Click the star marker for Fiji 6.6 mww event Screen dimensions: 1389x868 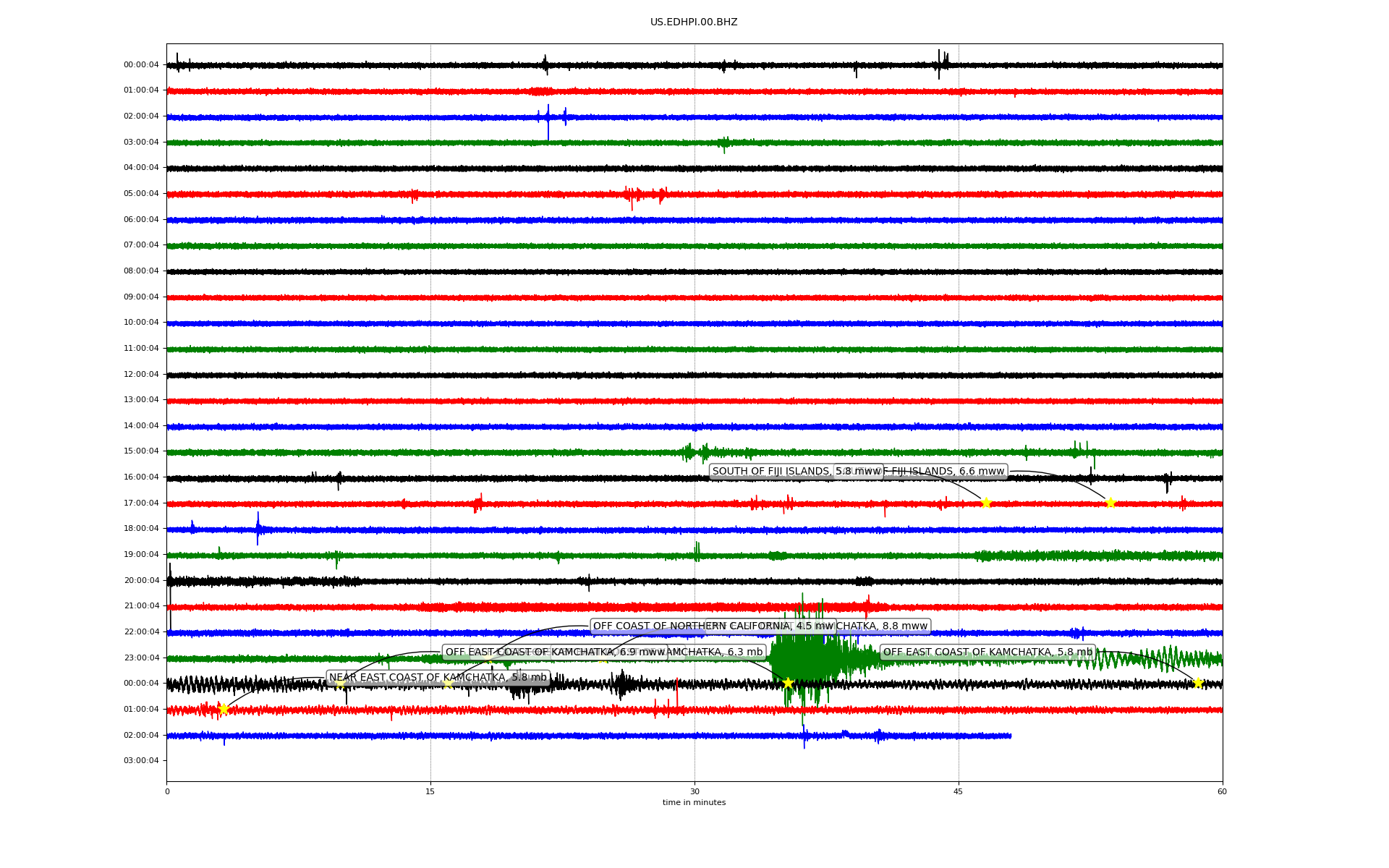click(1110, 503)
